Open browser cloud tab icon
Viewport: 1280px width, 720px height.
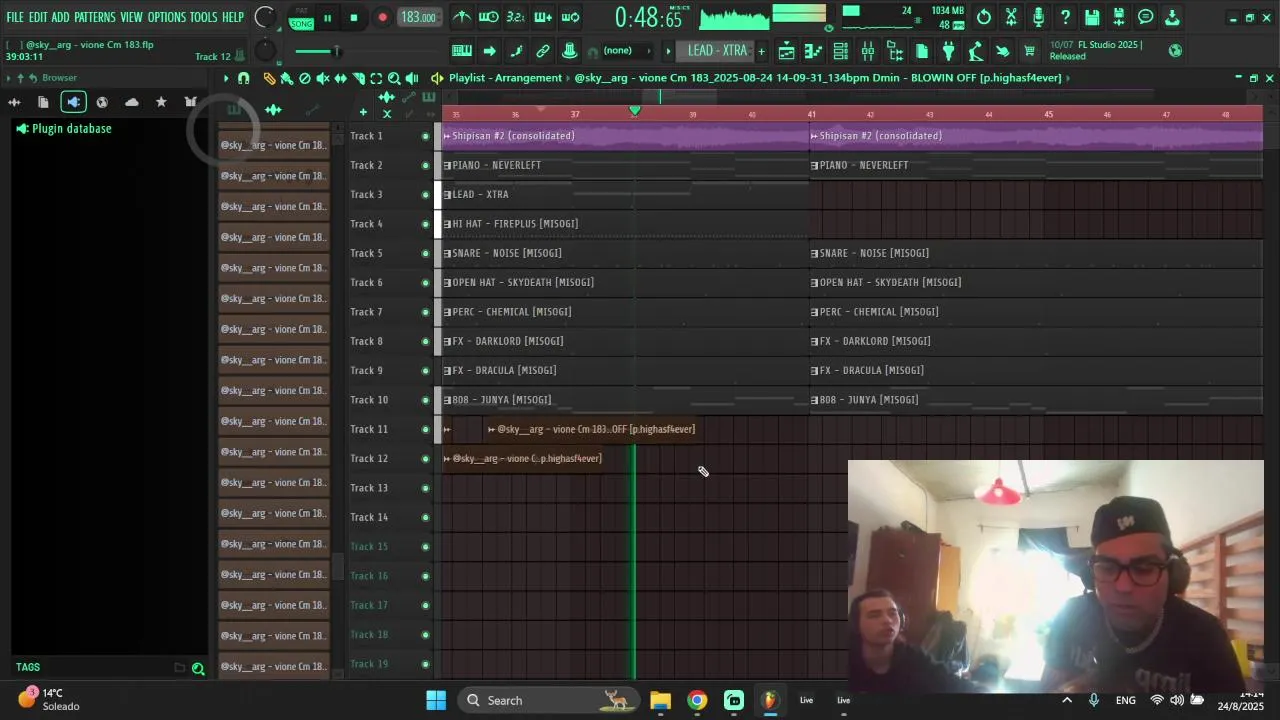pos(131,102)
